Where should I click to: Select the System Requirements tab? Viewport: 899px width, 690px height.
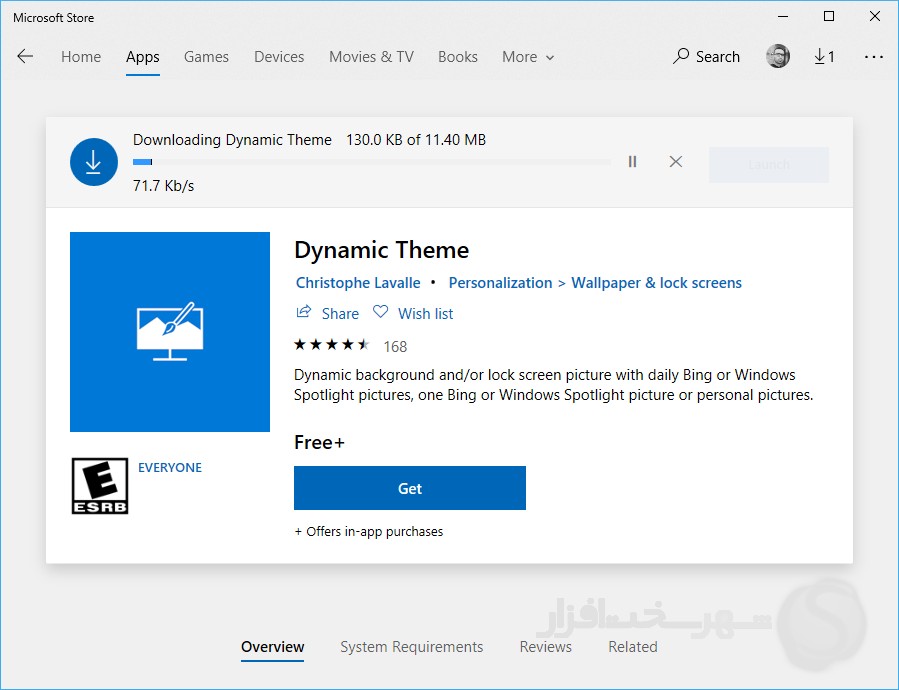point(411,647)
